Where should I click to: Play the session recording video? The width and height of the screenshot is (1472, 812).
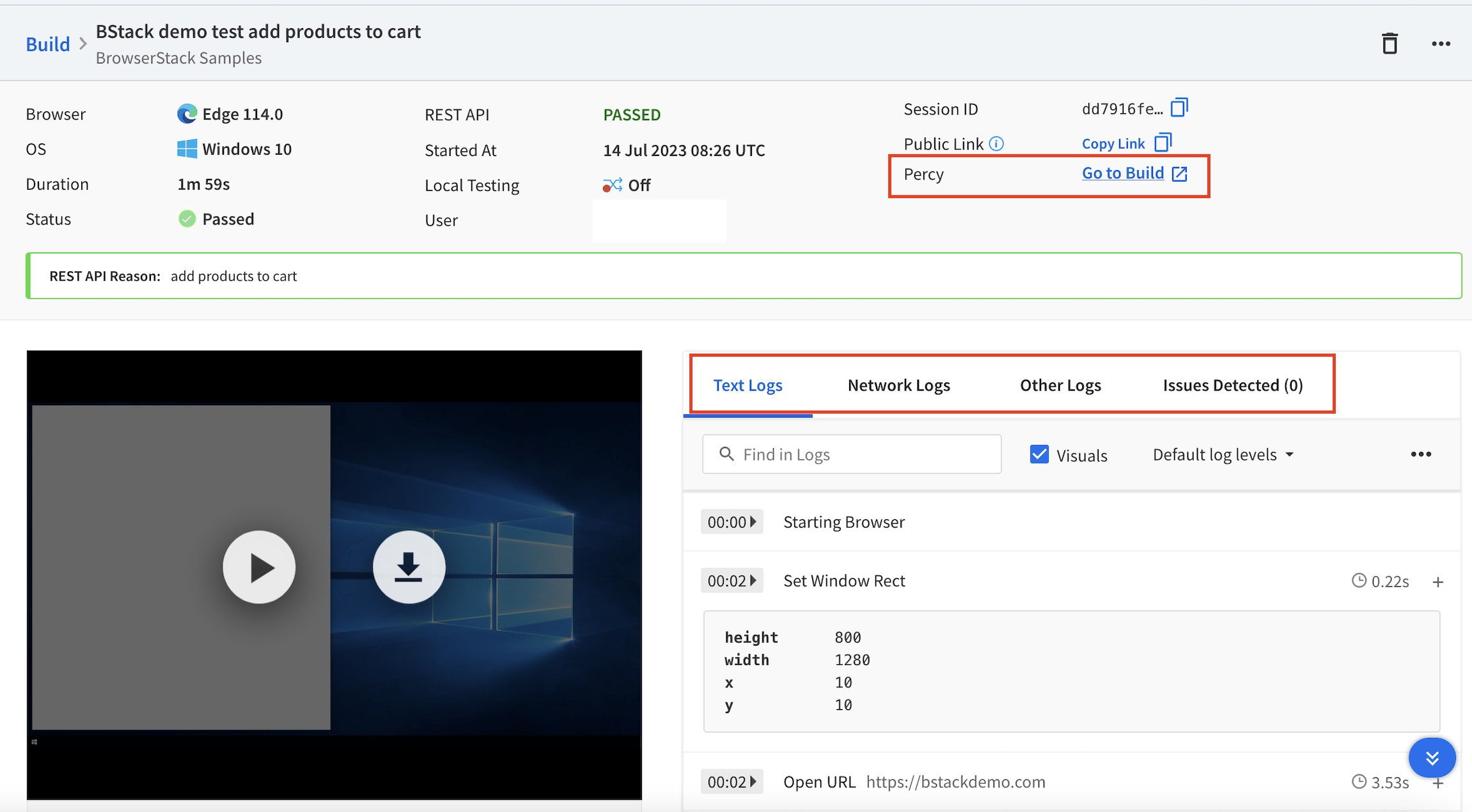point(259,567)
